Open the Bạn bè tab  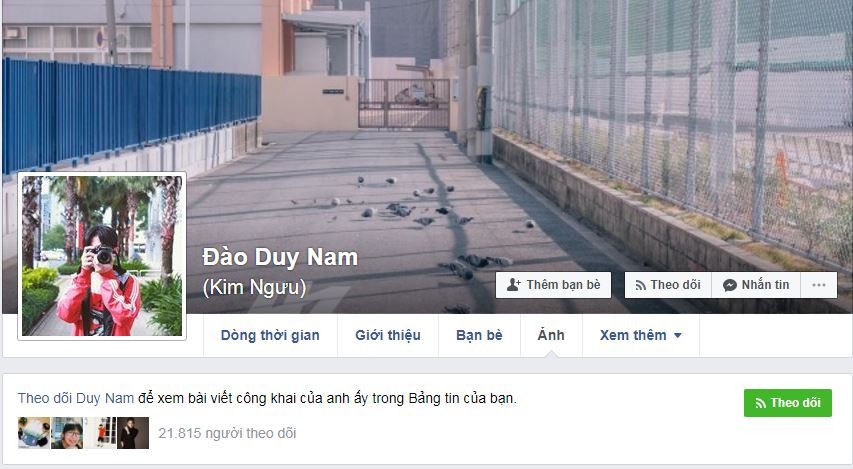point(479,335)
